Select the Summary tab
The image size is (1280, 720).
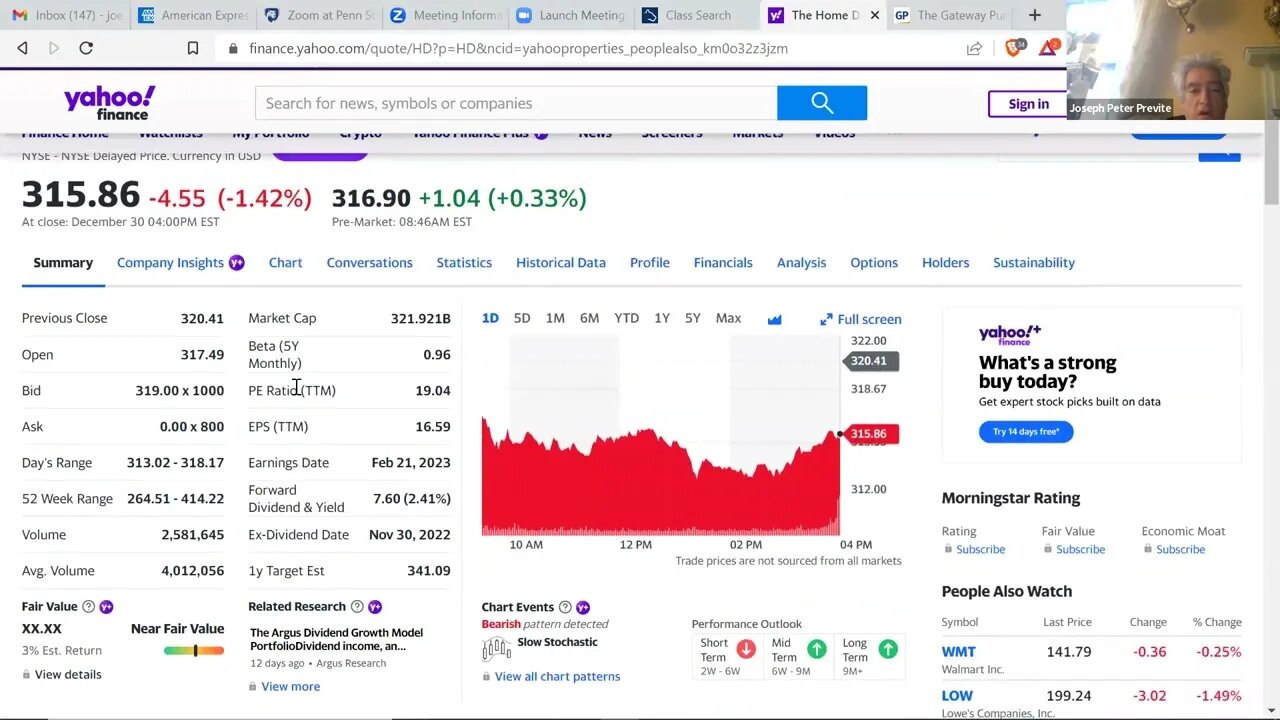(63, 263)
